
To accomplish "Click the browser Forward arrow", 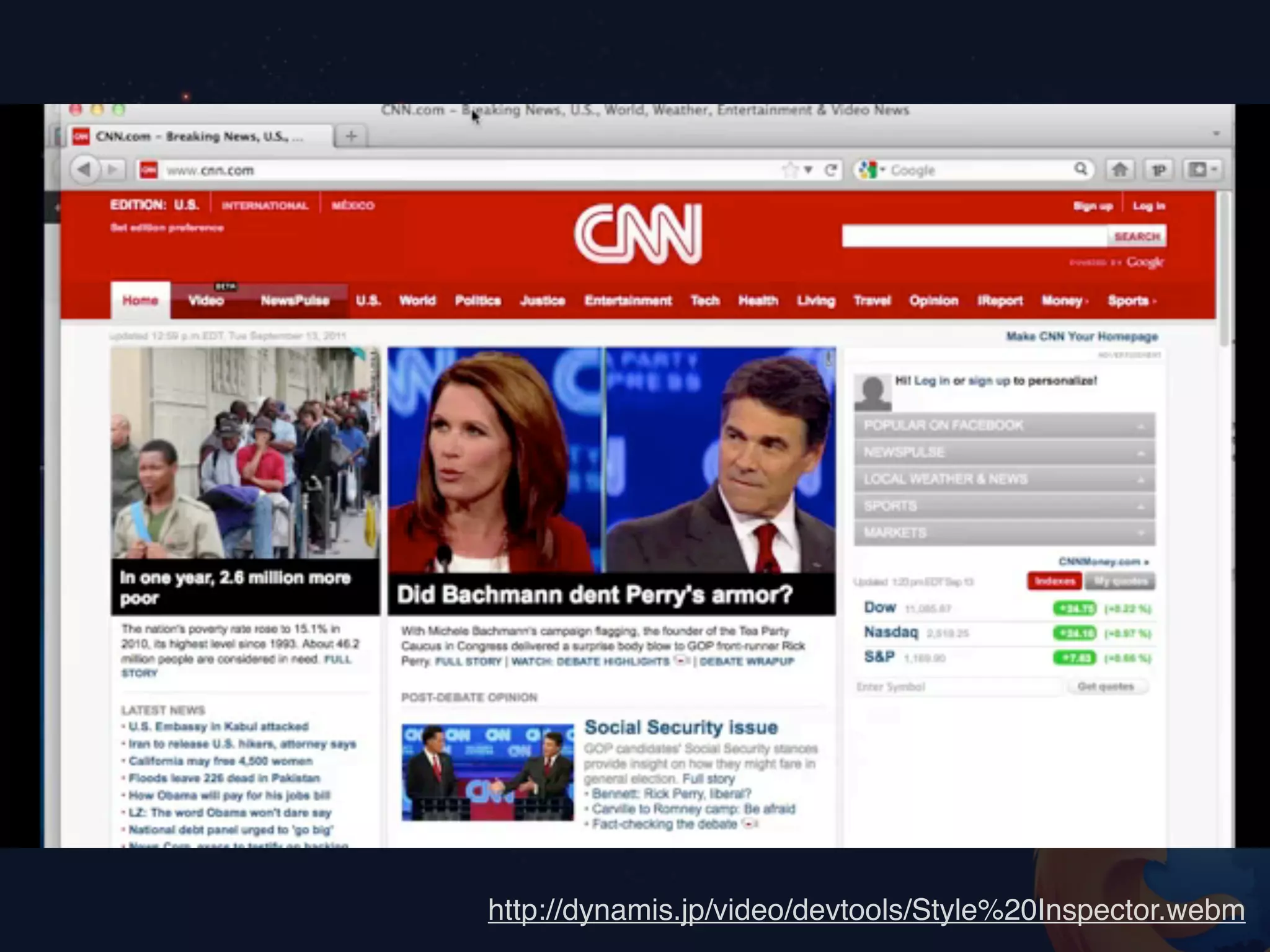I will coord(112,169).
